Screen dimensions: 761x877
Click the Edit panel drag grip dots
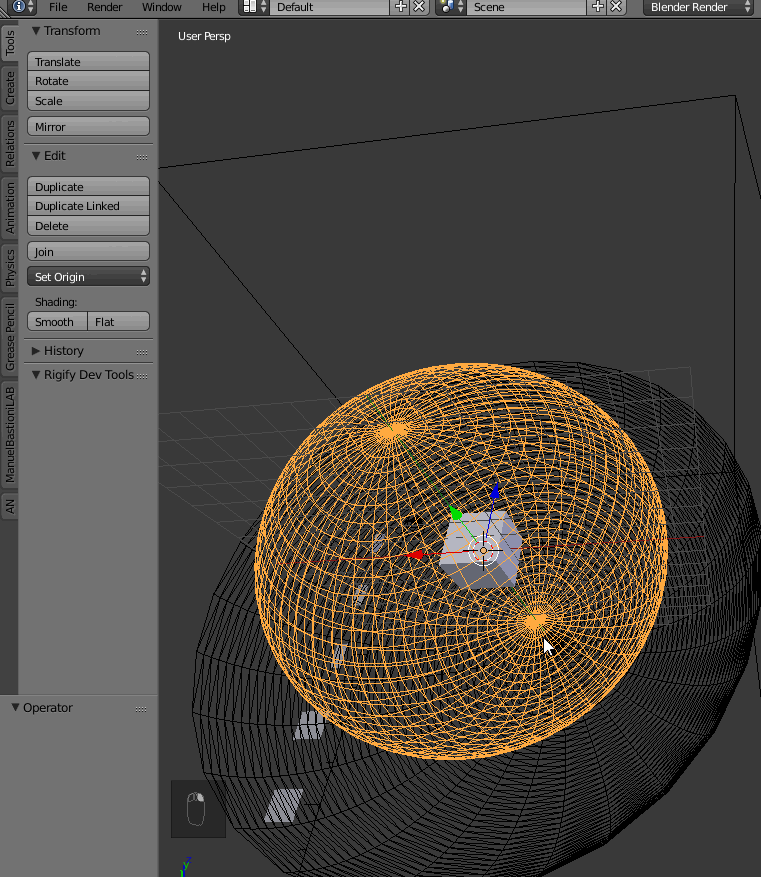(142, 157)
